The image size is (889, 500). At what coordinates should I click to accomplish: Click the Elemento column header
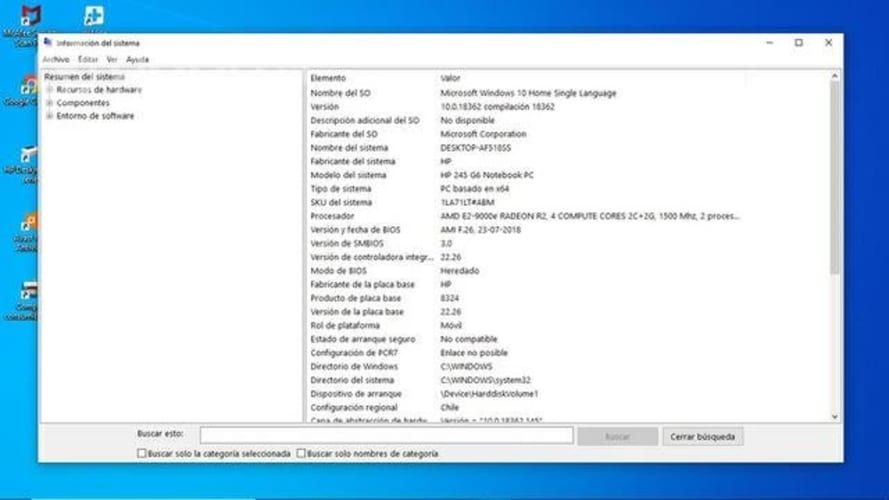point(328,78)
